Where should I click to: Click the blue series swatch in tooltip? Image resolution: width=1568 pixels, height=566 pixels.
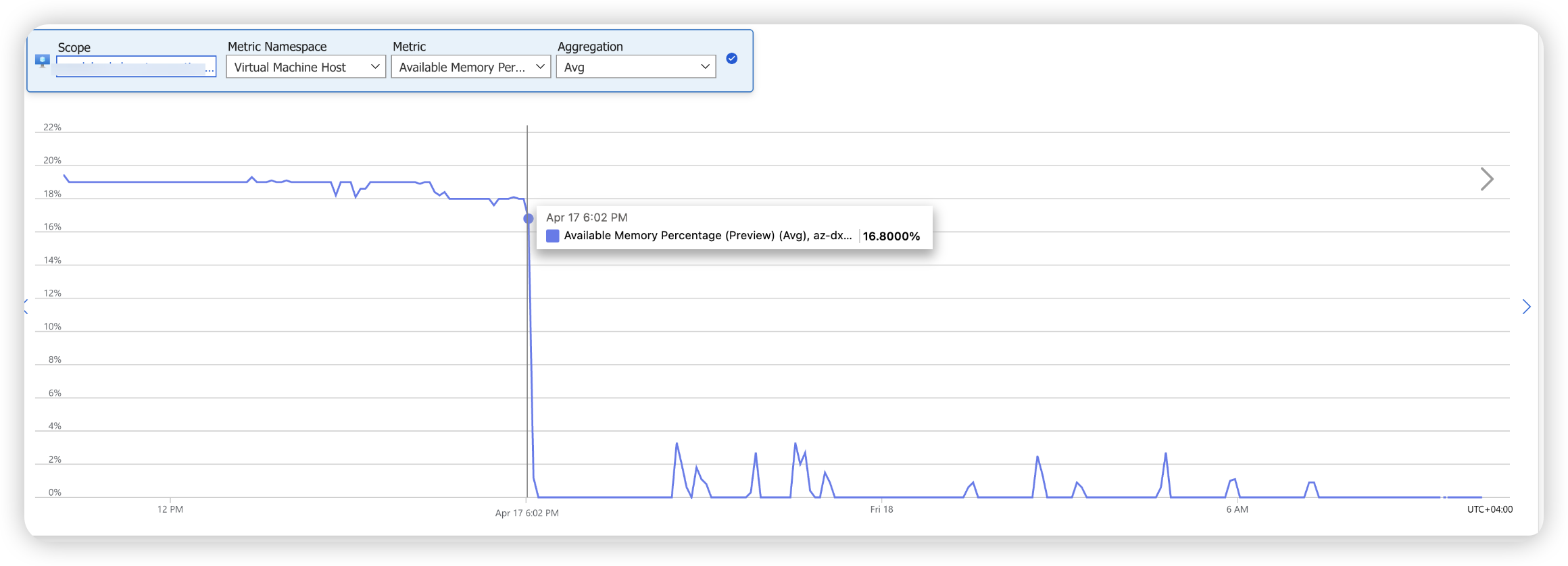click(552, 236)
